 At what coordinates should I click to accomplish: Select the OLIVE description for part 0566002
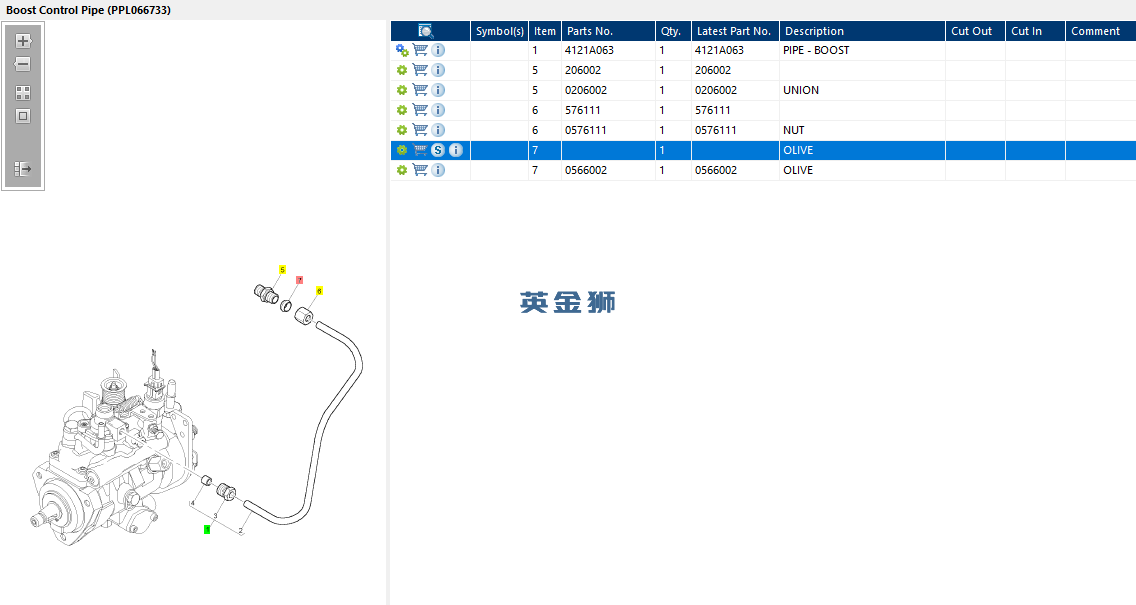[862, 170]
